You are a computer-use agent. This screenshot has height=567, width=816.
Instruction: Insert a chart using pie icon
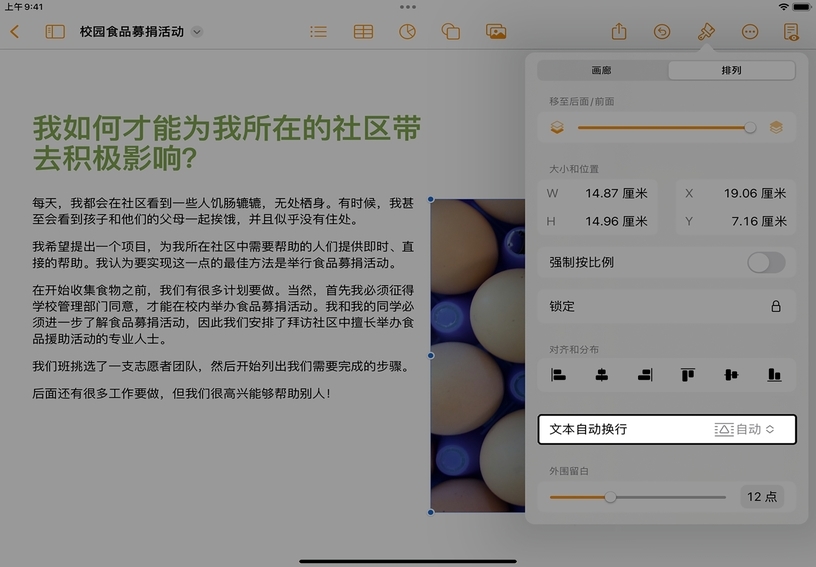pos(407,32)
